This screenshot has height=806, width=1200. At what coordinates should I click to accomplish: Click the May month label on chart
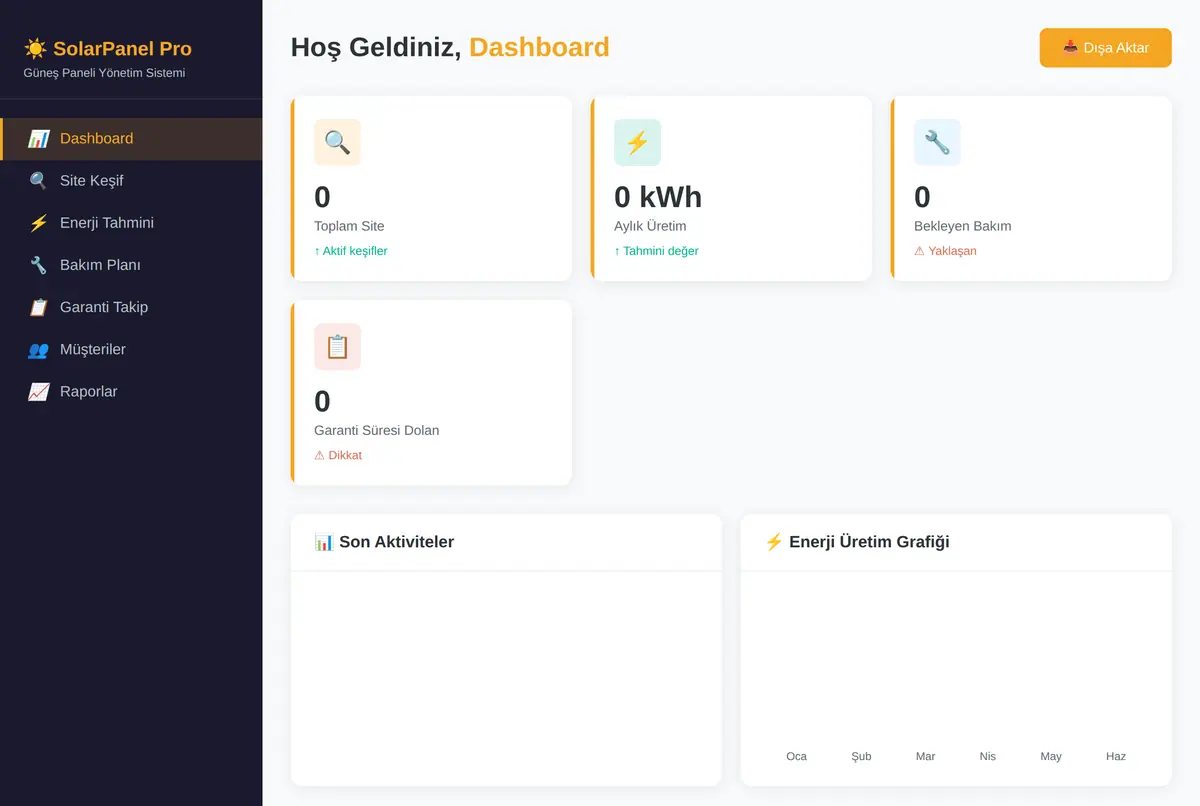1051,756
